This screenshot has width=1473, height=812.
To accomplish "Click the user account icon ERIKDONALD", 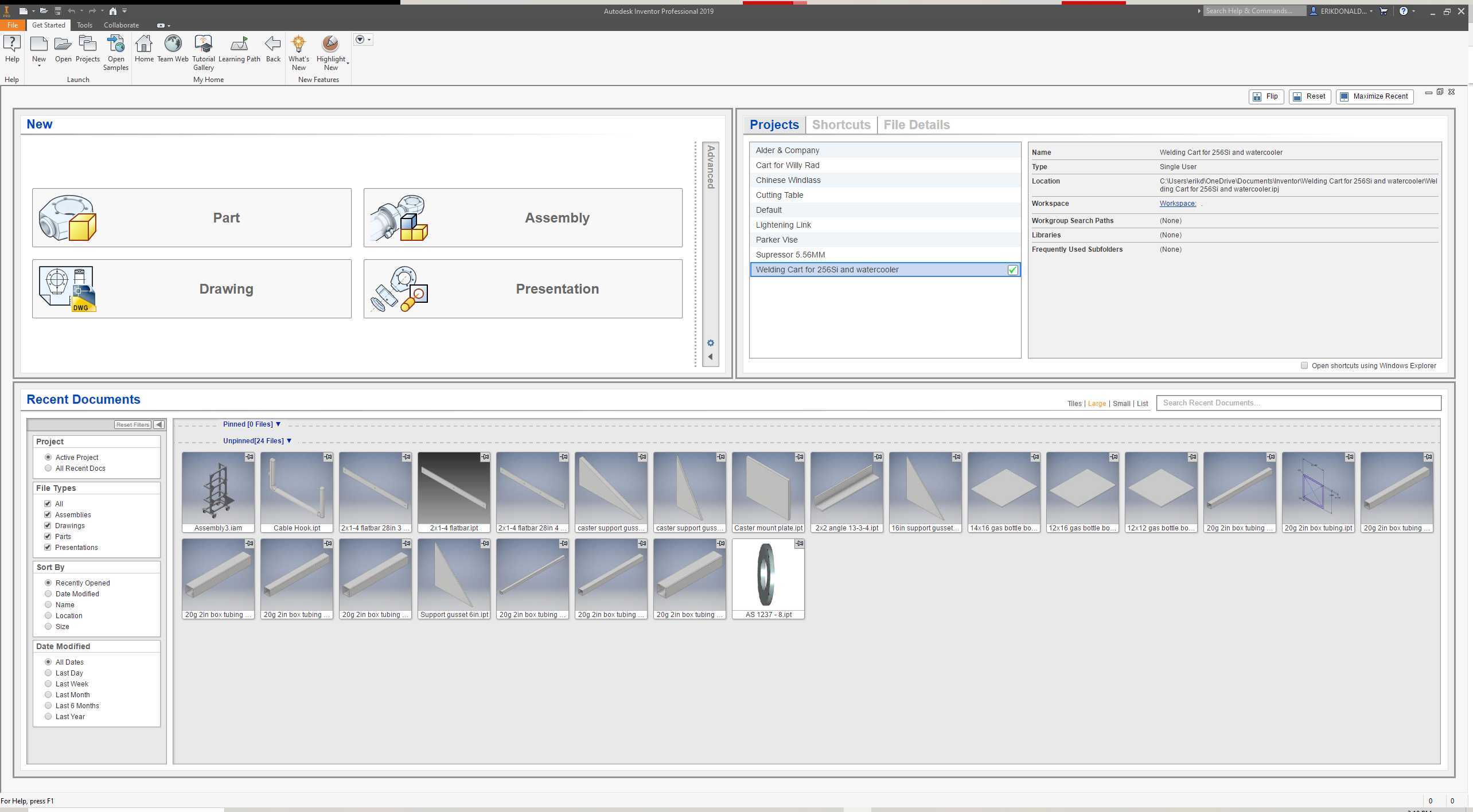I will click(1314, 11).
